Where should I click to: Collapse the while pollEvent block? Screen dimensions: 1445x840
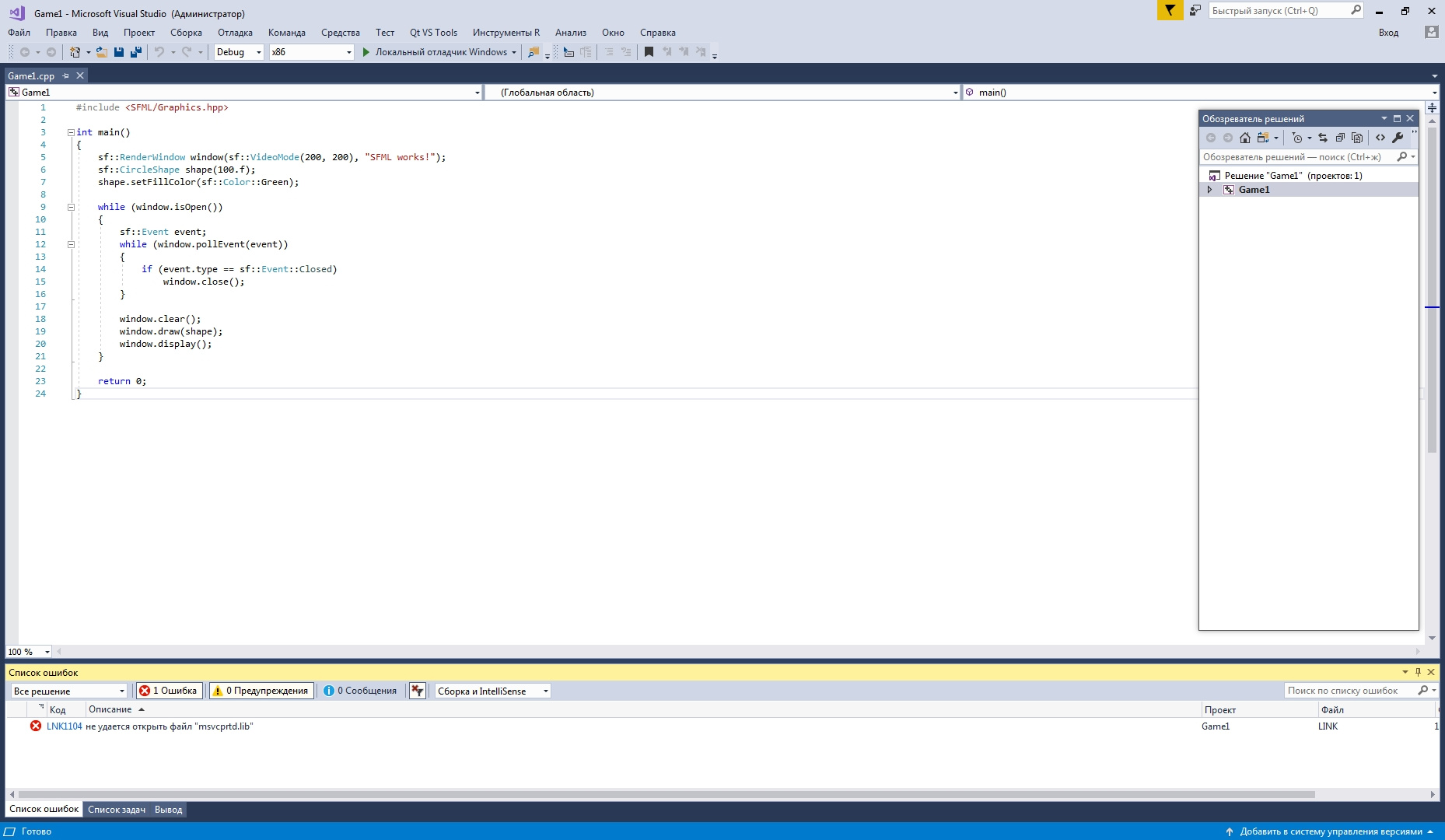(x=71, y=244)
